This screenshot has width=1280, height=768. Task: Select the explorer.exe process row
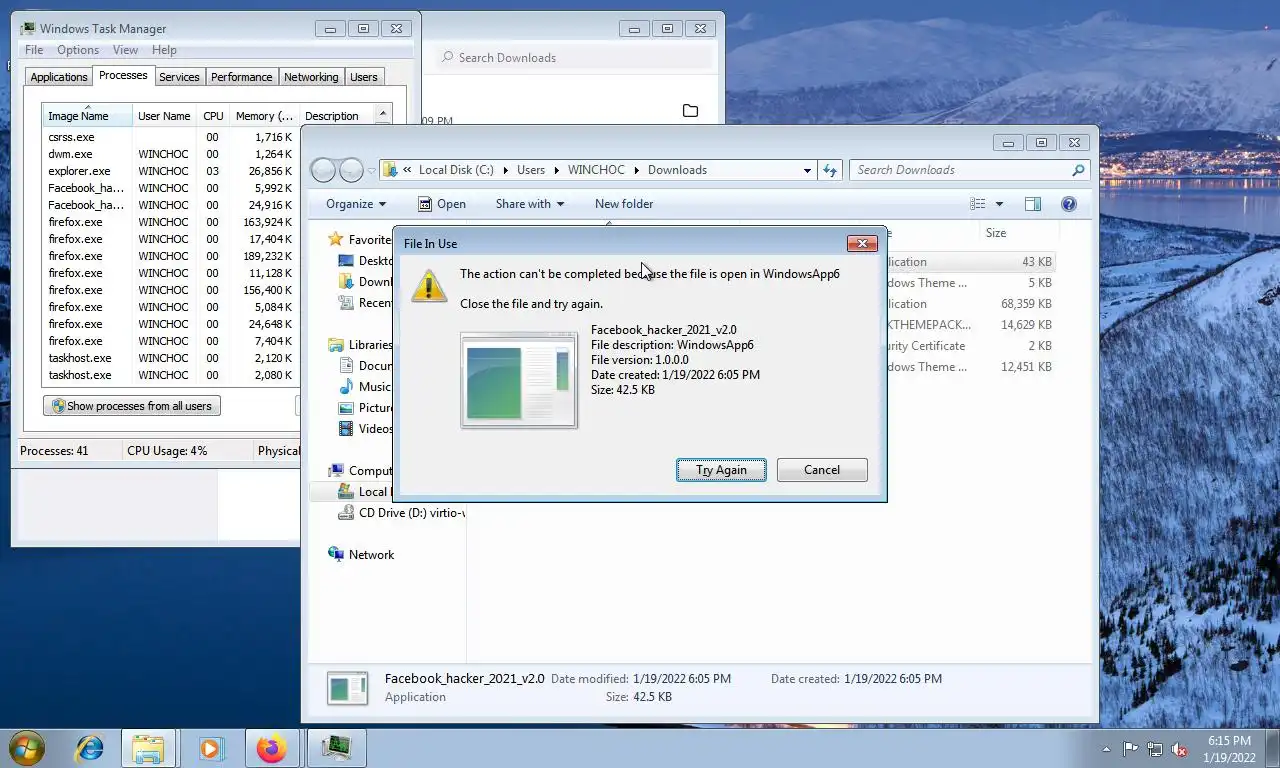pos(170,171)
